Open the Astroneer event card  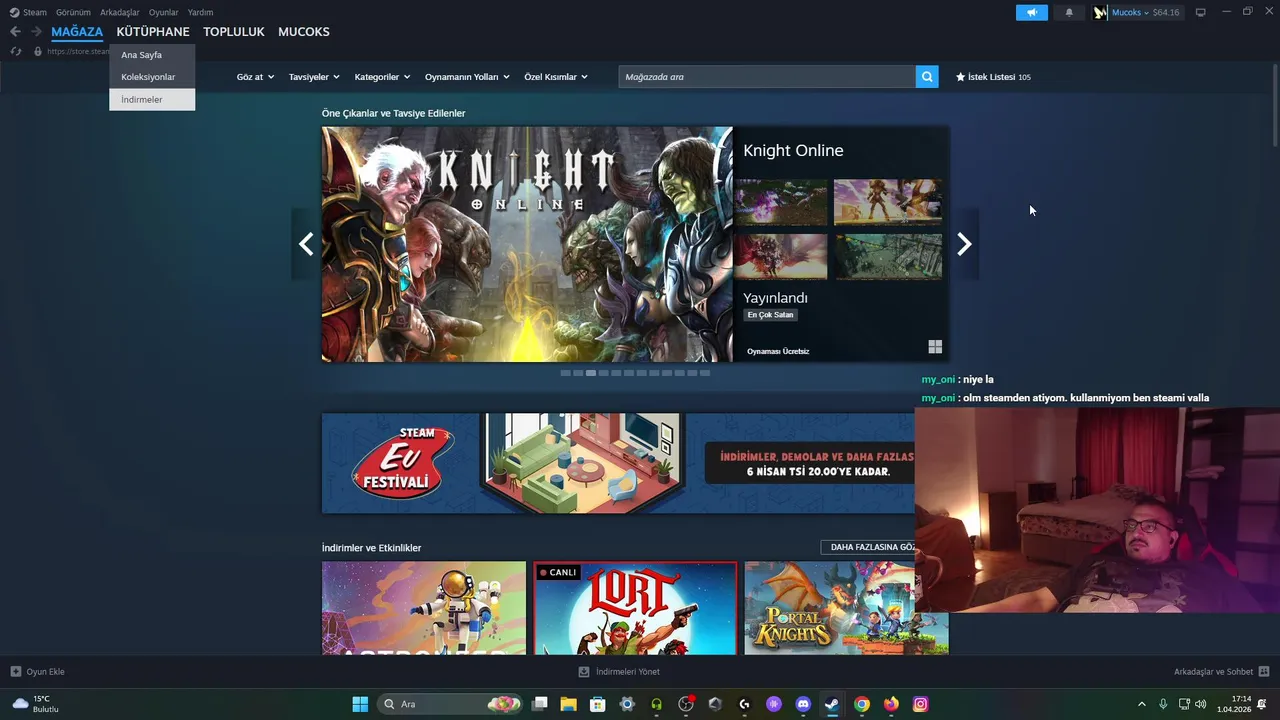click(x=424, y=608)
